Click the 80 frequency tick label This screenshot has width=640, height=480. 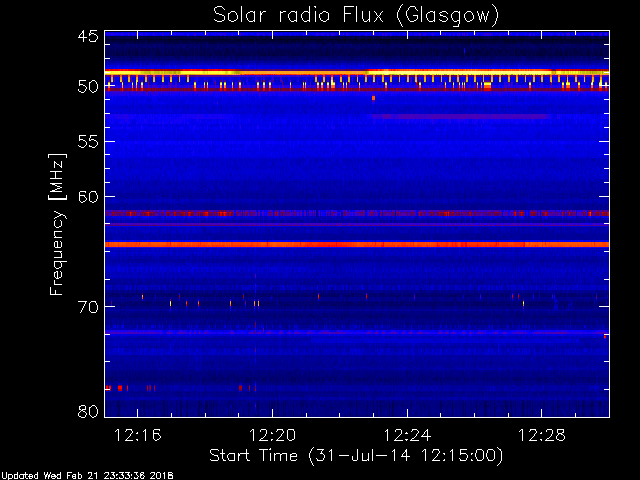[88, 411]
